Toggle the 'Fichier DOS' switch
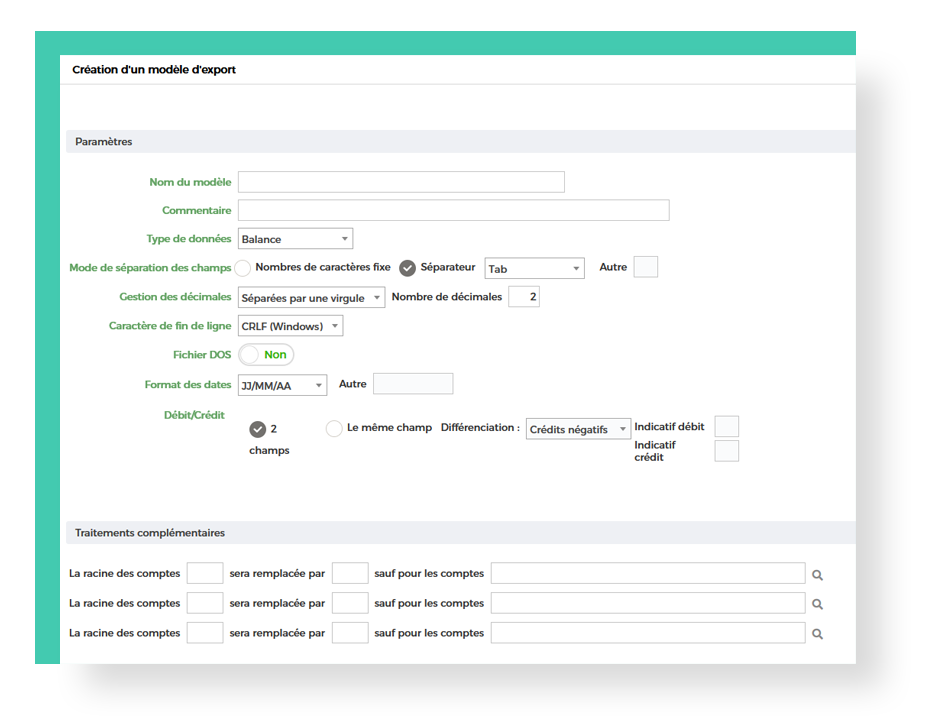 tap(266, 355)
